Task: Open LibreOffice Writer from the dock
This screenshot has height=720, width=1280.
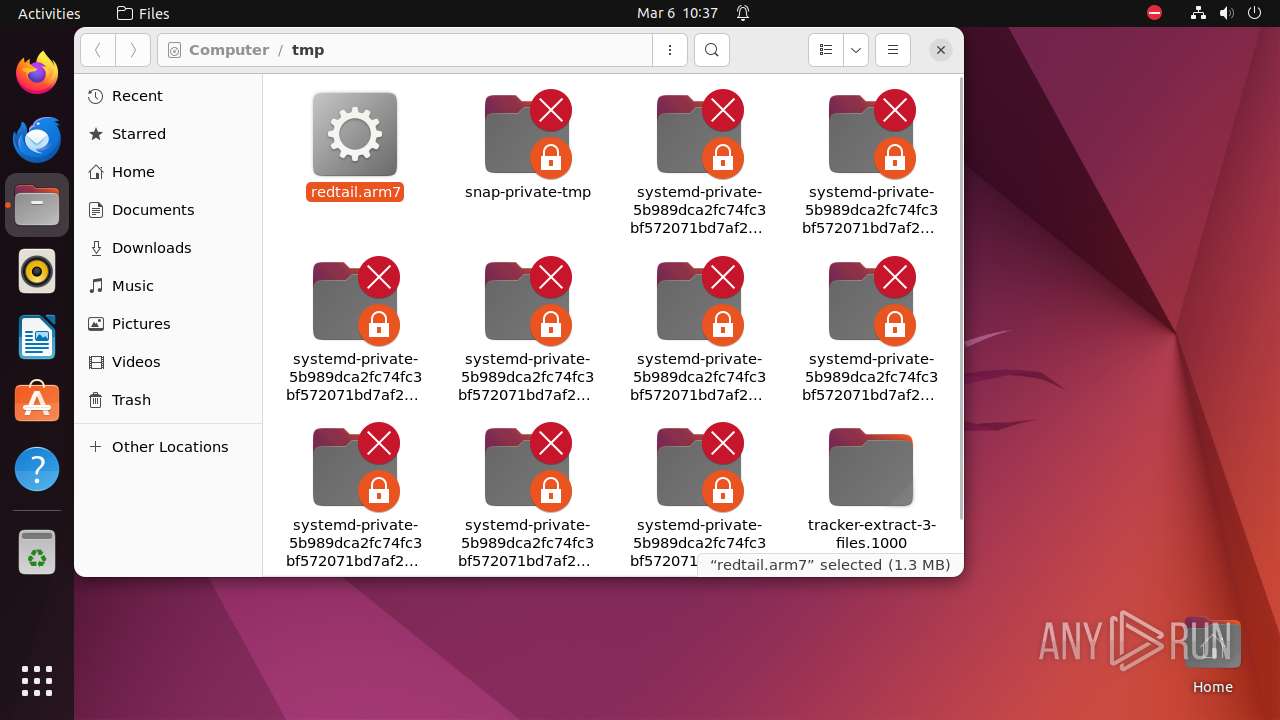Action: pos(37,337)
